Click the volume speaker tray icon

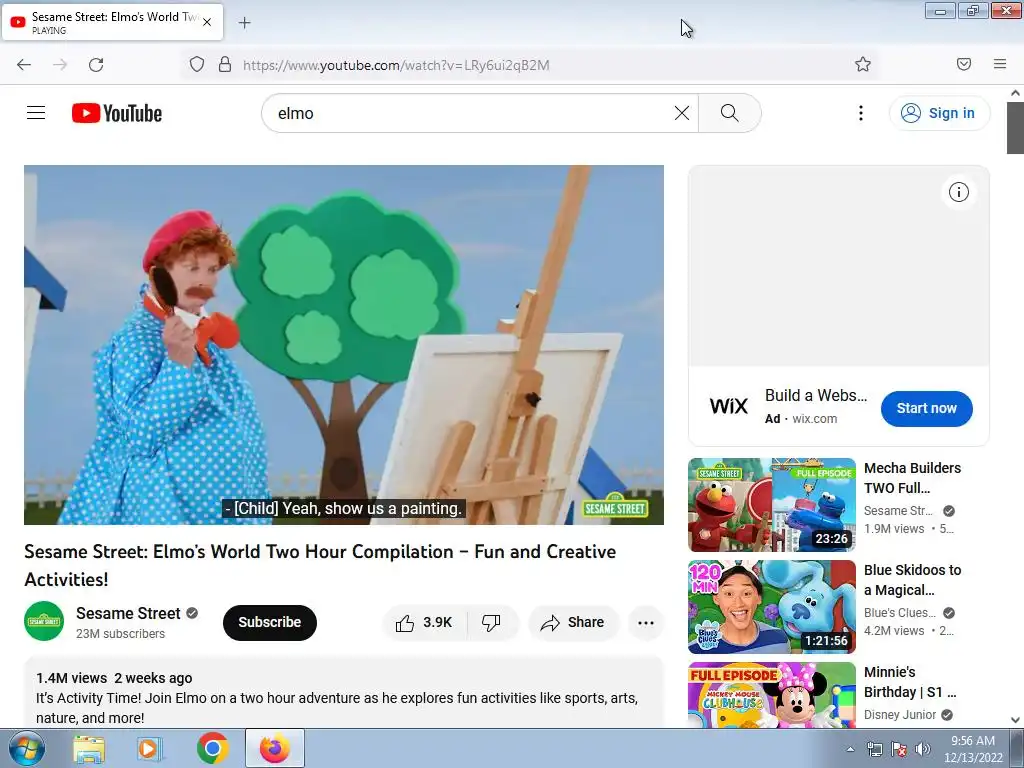point(923,750)
